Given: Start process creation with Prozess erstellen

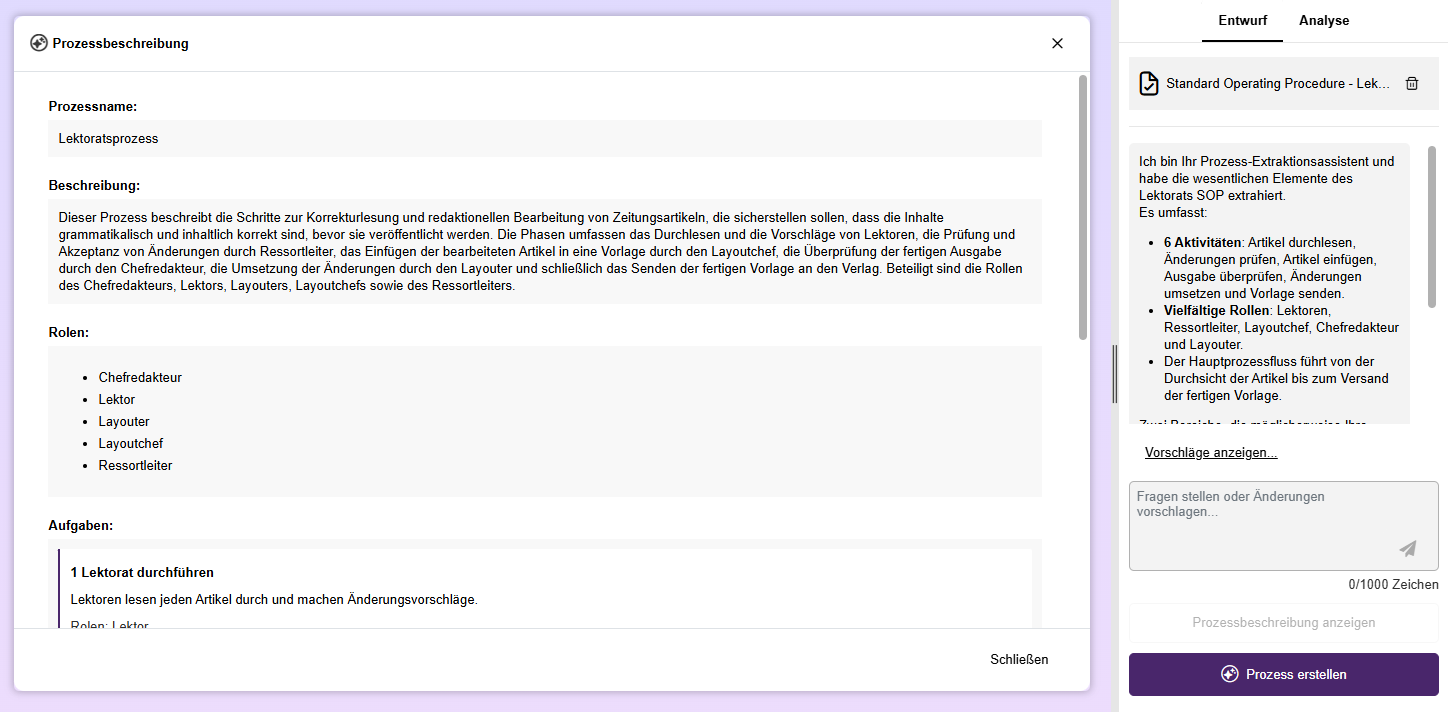Looking at the screenshot, I should click(x=1283, y=674).
